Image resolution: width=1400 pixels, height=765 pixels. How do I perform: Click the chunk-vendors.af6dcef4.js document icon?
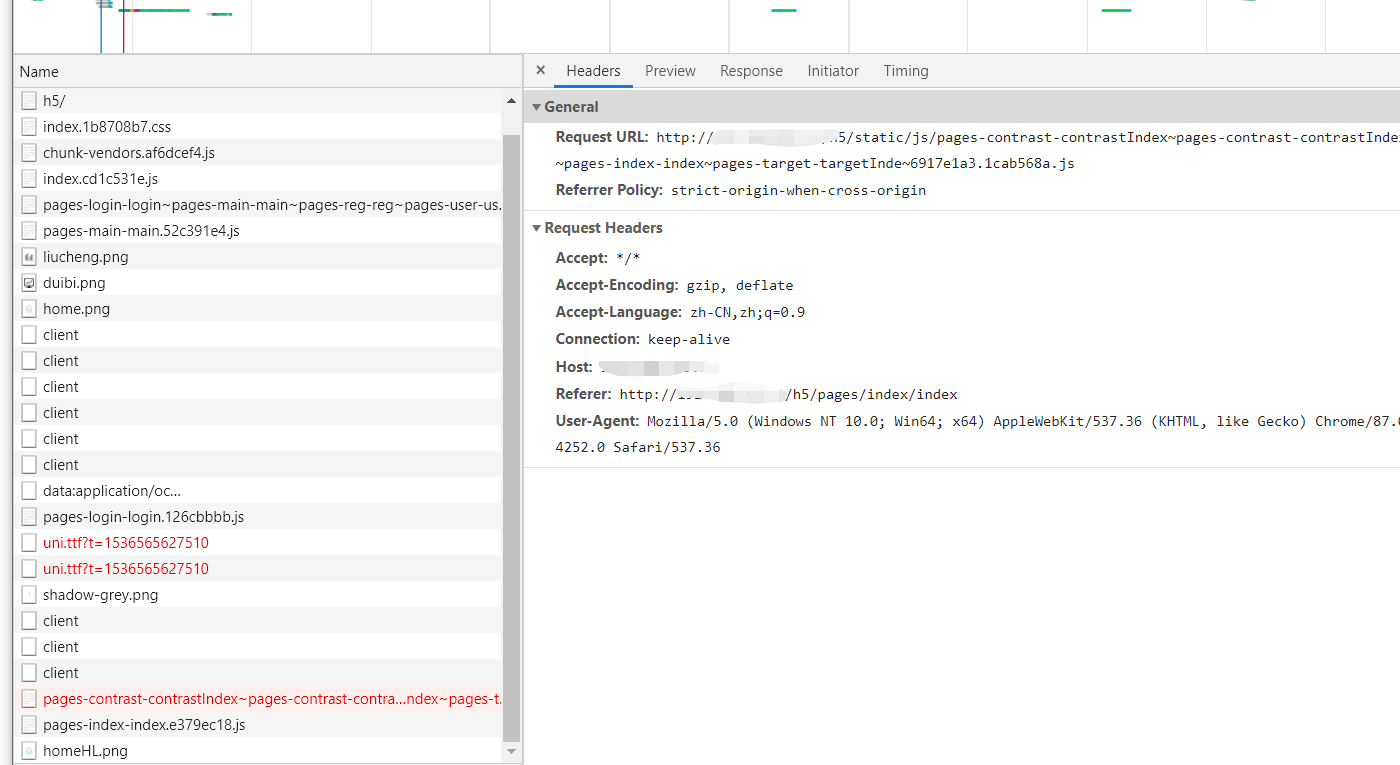click(29, 153)
